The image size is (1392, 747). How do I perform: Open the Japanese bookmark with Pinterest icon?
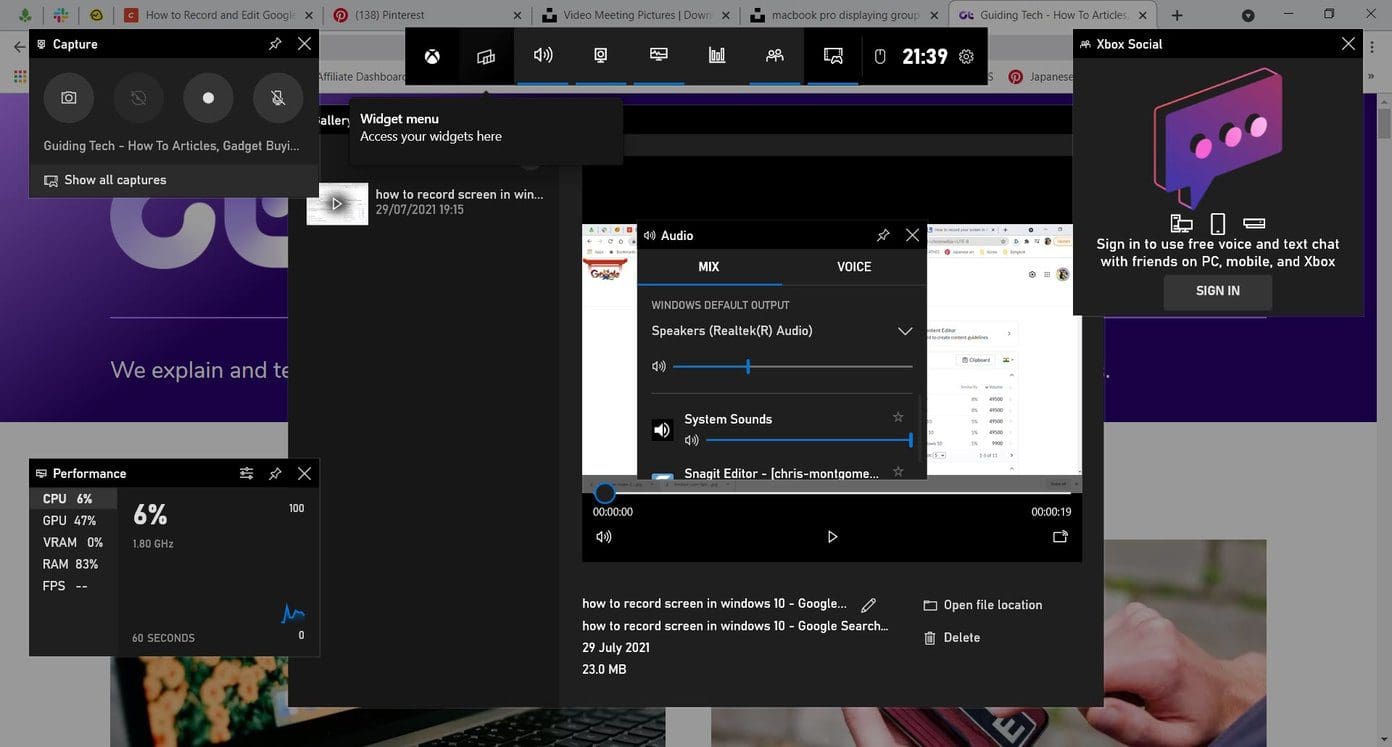click(1041, 77)
